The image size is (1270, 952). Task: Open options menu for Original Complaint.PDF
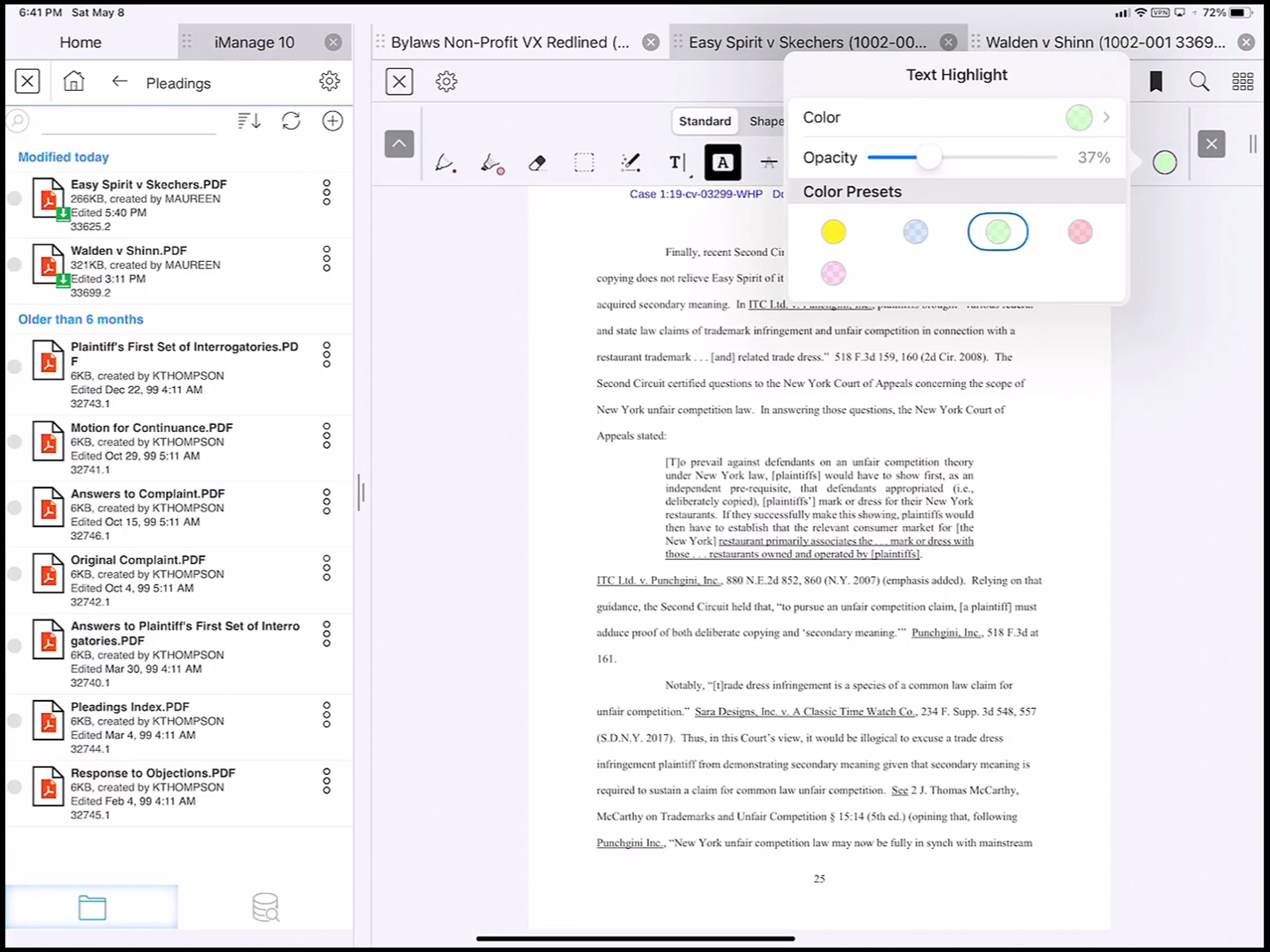(x=326, y=567)
